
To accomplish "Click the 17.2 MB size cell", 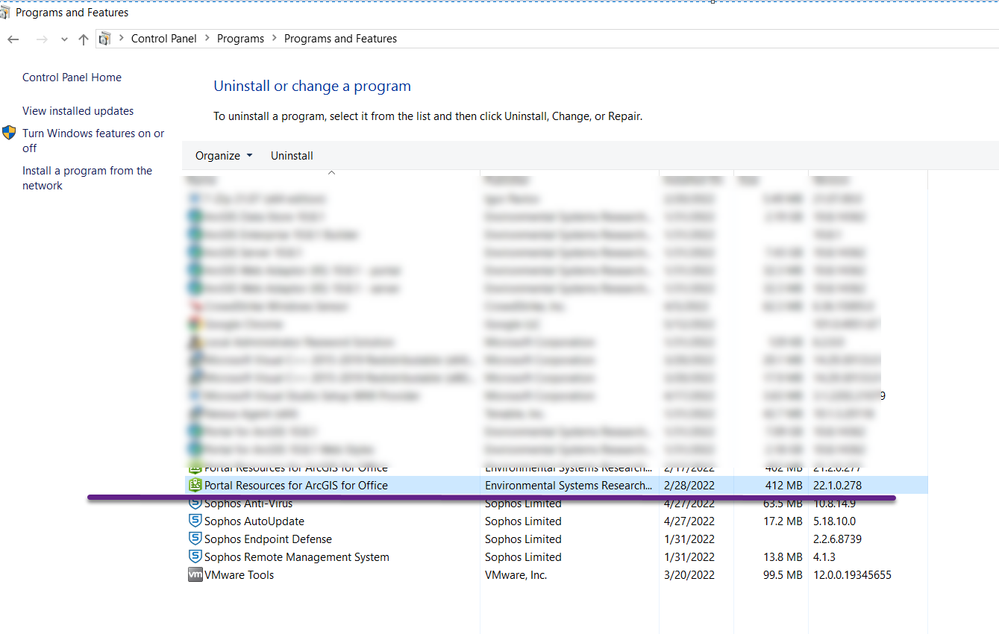I will pyautogui.click(x=782, y=521).
